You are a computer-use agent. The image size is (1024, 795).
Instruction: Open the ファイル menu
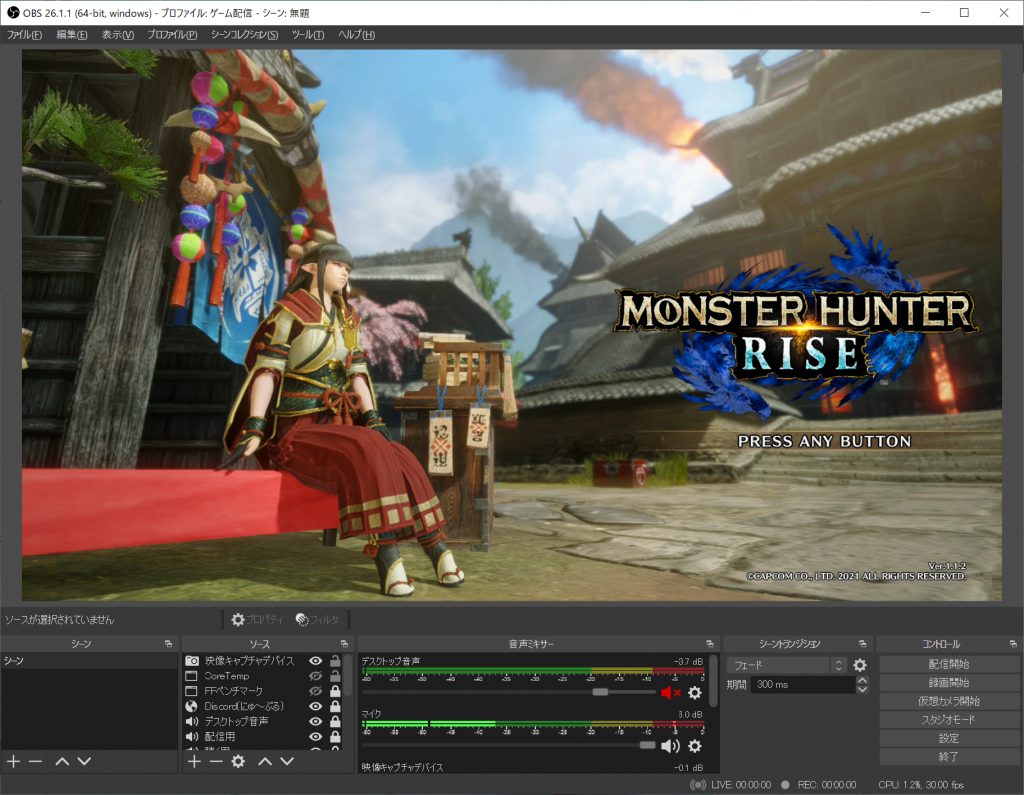[24, 35]
